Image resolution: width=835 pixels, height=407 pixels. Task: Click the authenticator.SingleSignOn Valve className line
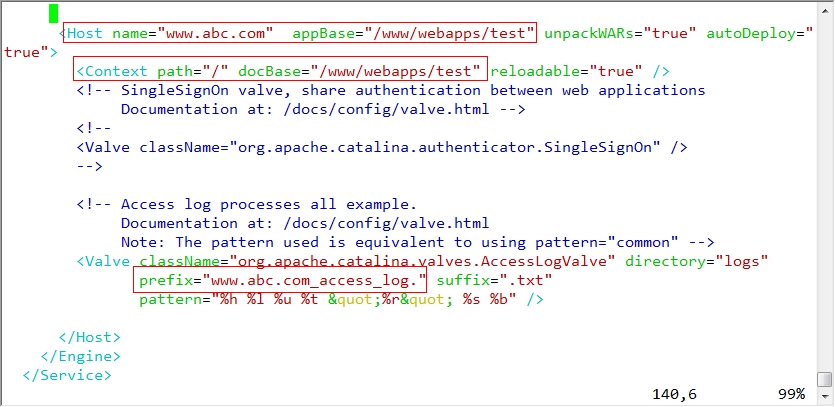pos(382,148)
